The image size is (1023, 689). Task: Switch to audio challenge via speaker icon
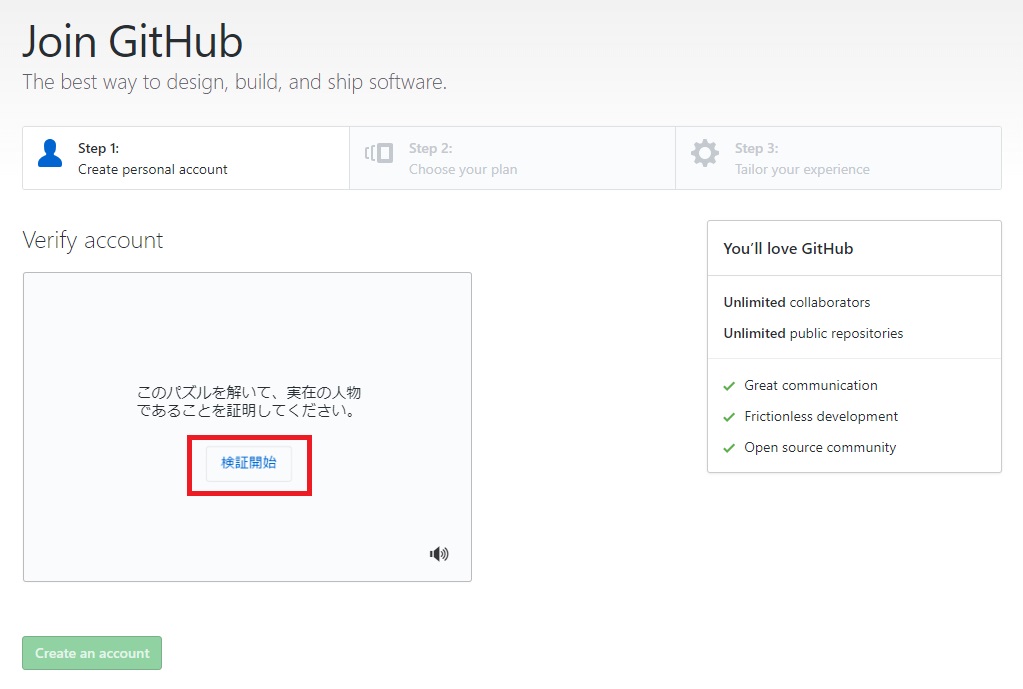[x=439, y=554]
